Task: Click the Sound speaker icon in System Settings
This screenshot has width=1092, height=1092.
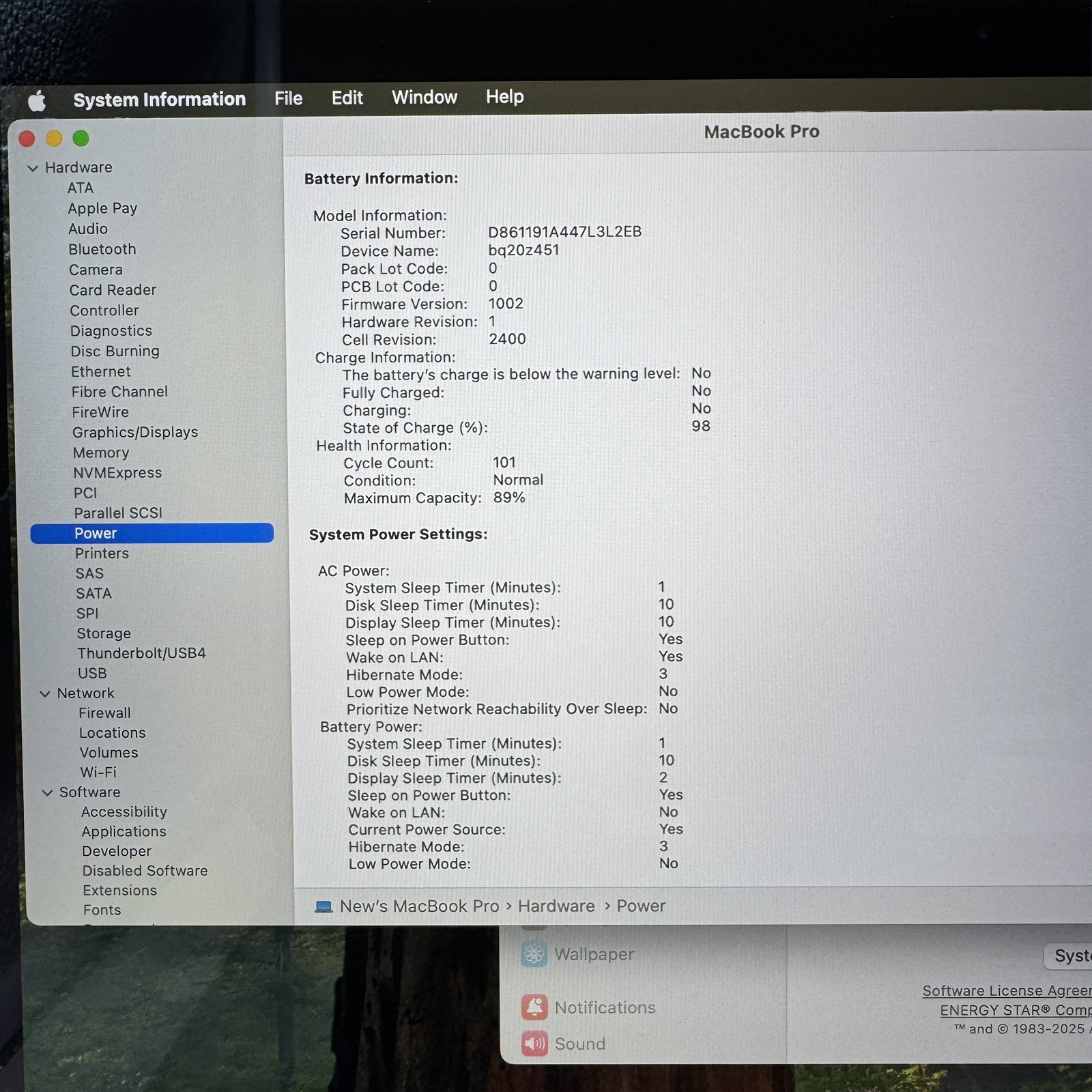Action: tap(534, 1043)
